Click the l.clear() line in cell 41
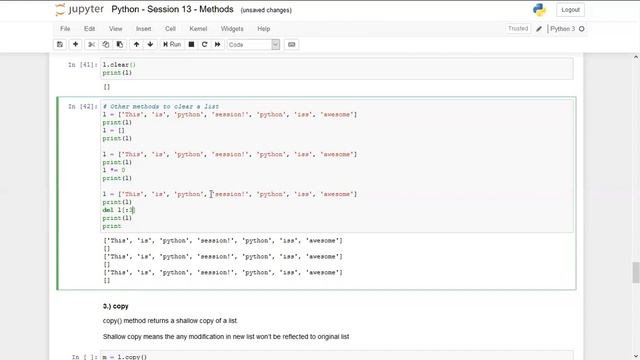The image size is (640, 360). click(x=119, y=64)
